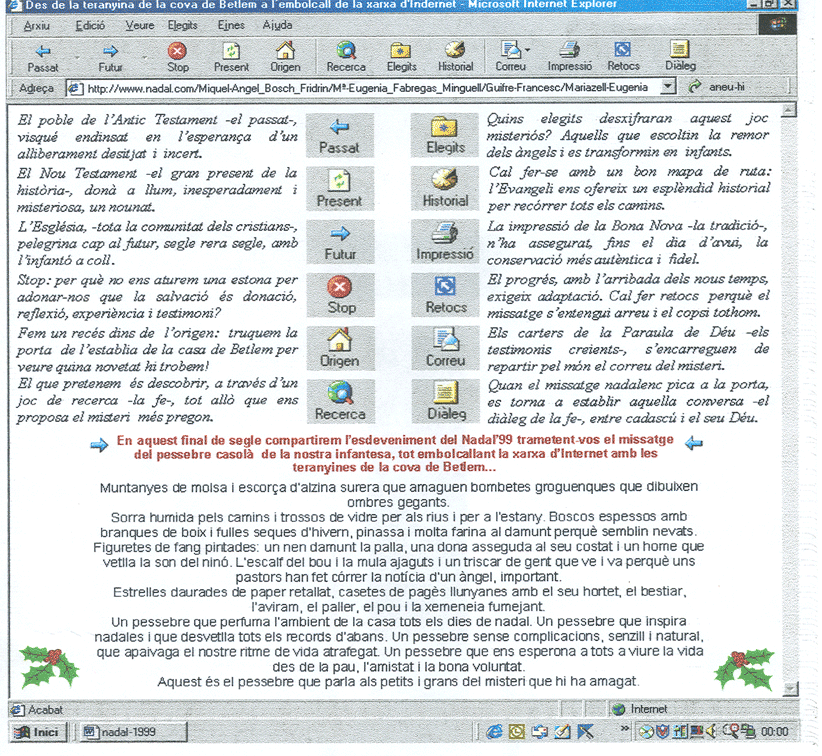Viewport: 822px width, 756px height.
Task: Open dropdown arrow beside Futur button
Action: click(x=144, y=58)
